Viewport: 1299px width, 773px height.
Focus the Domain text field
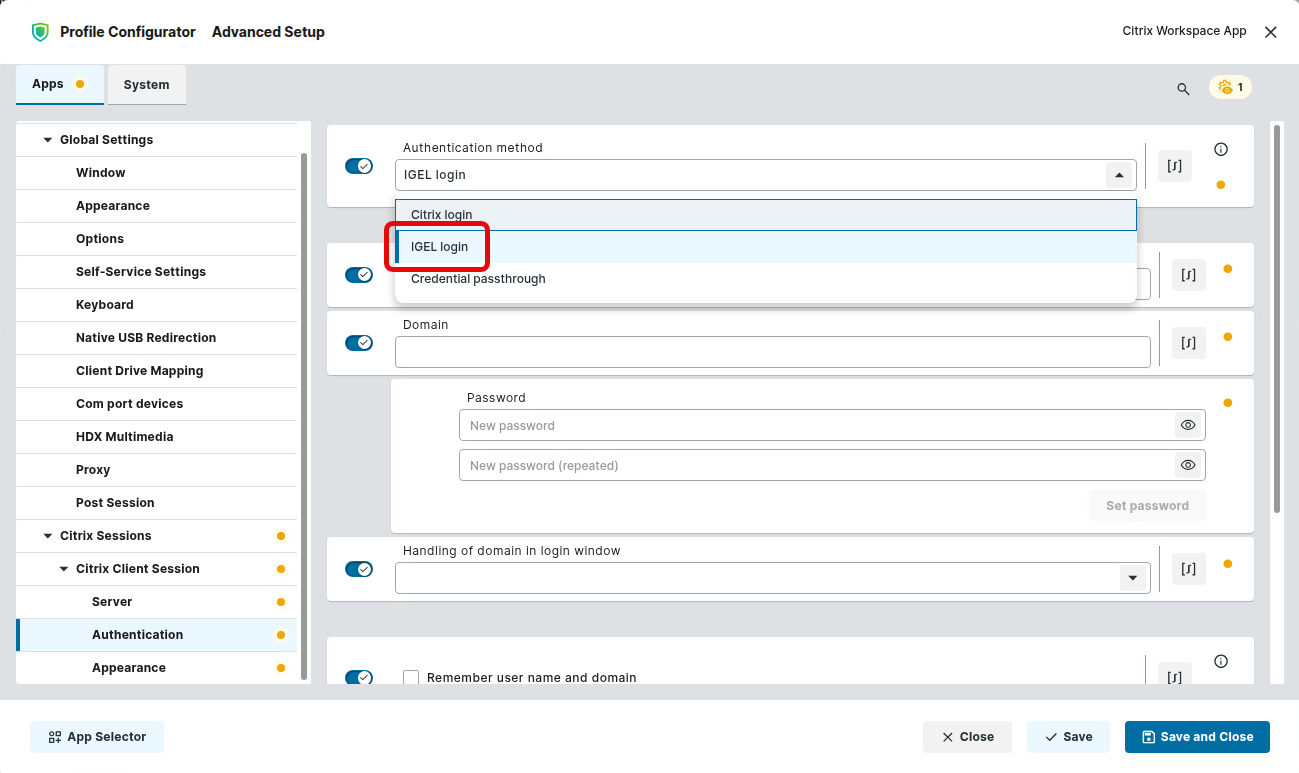pyautogui.click(x=773, y=352)
